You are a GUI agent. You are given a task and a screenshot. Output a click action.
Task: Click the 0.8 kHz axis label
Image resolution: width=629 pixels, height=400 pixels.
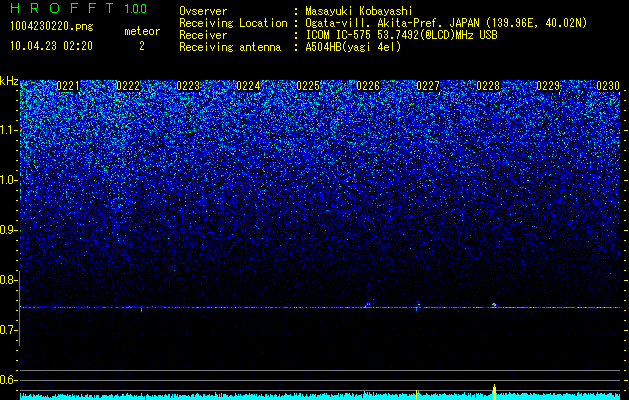coord(9,280)
